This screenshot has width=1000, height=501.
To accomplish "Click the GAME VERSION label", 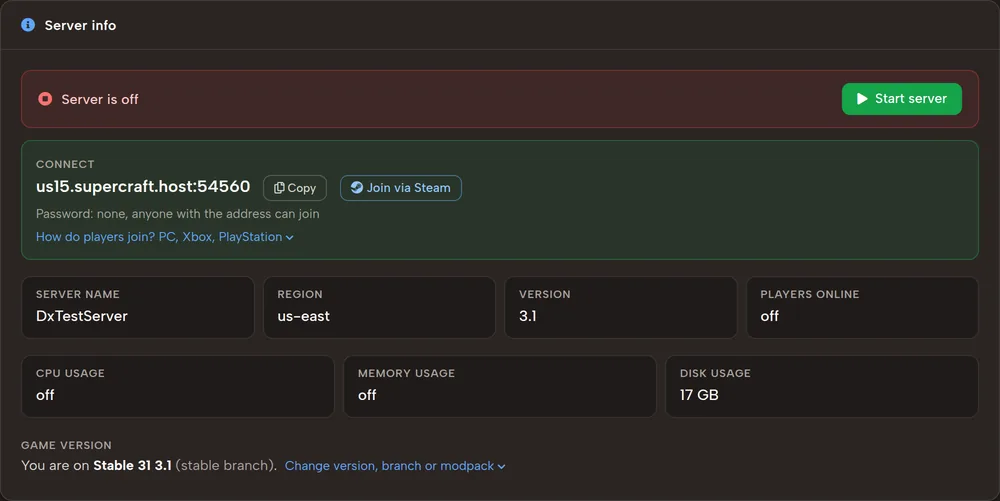I will click(x=66, y=445).
